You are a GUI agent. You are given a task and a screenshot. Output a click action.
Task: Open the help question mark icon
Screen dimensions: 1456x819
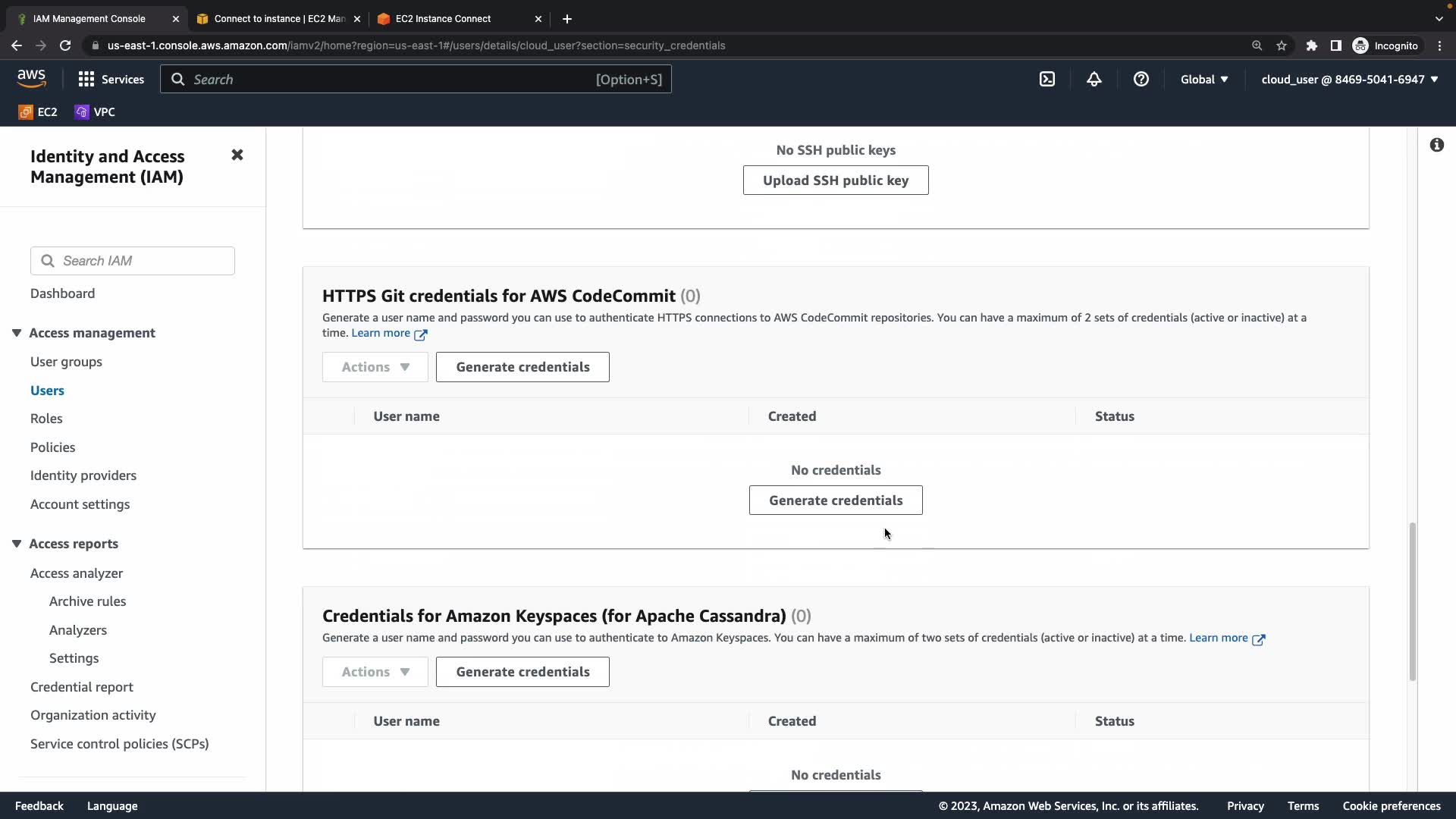pyautogui.click(x=1141, y=79)
